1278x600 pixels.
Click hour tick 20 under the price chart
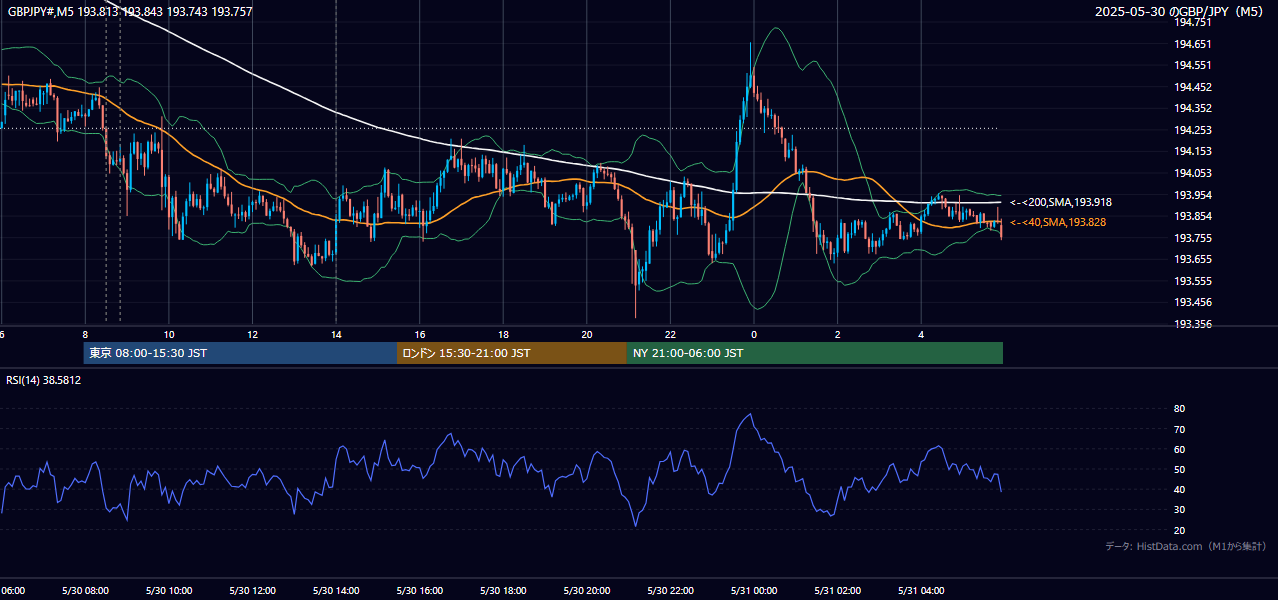click(x=587, y=335)
